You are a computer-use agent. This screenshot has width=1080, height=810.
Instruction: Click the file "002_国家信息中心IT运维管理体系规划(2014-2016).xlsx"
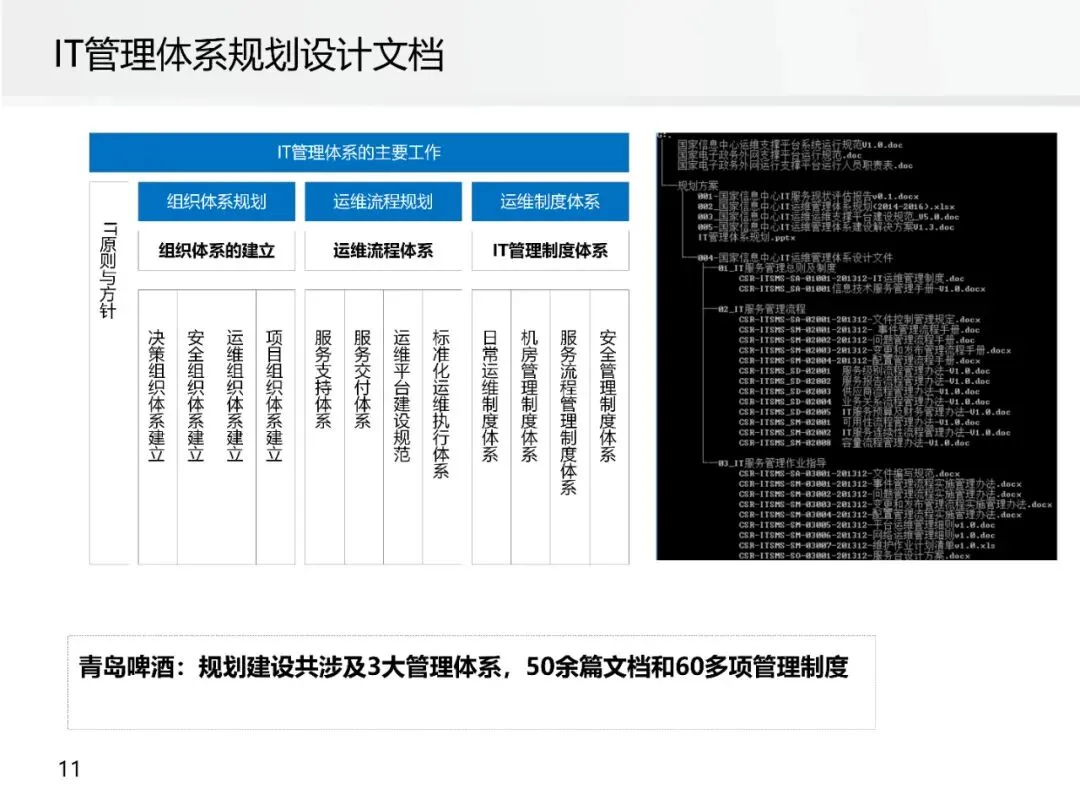click(826, 206)
